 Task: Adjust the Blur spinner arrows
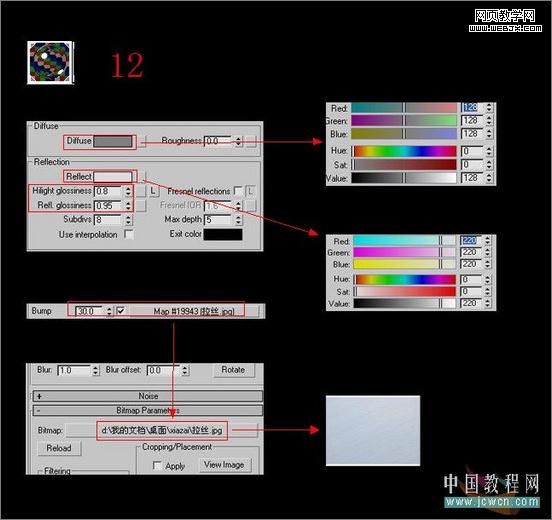pyautogui.click(x=95, y=370)
